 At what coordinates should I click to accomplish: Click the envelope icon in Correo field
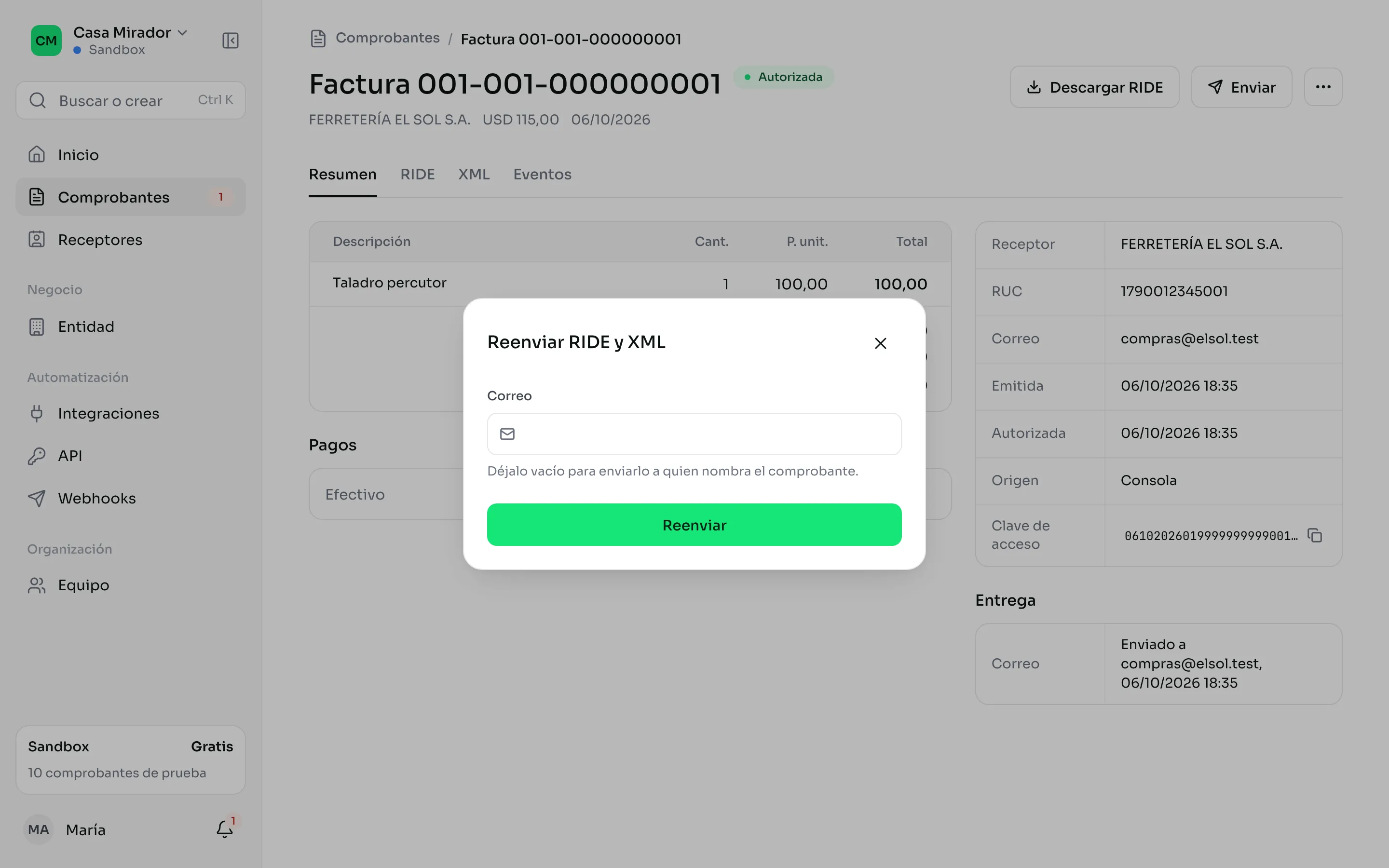point(507,434)
